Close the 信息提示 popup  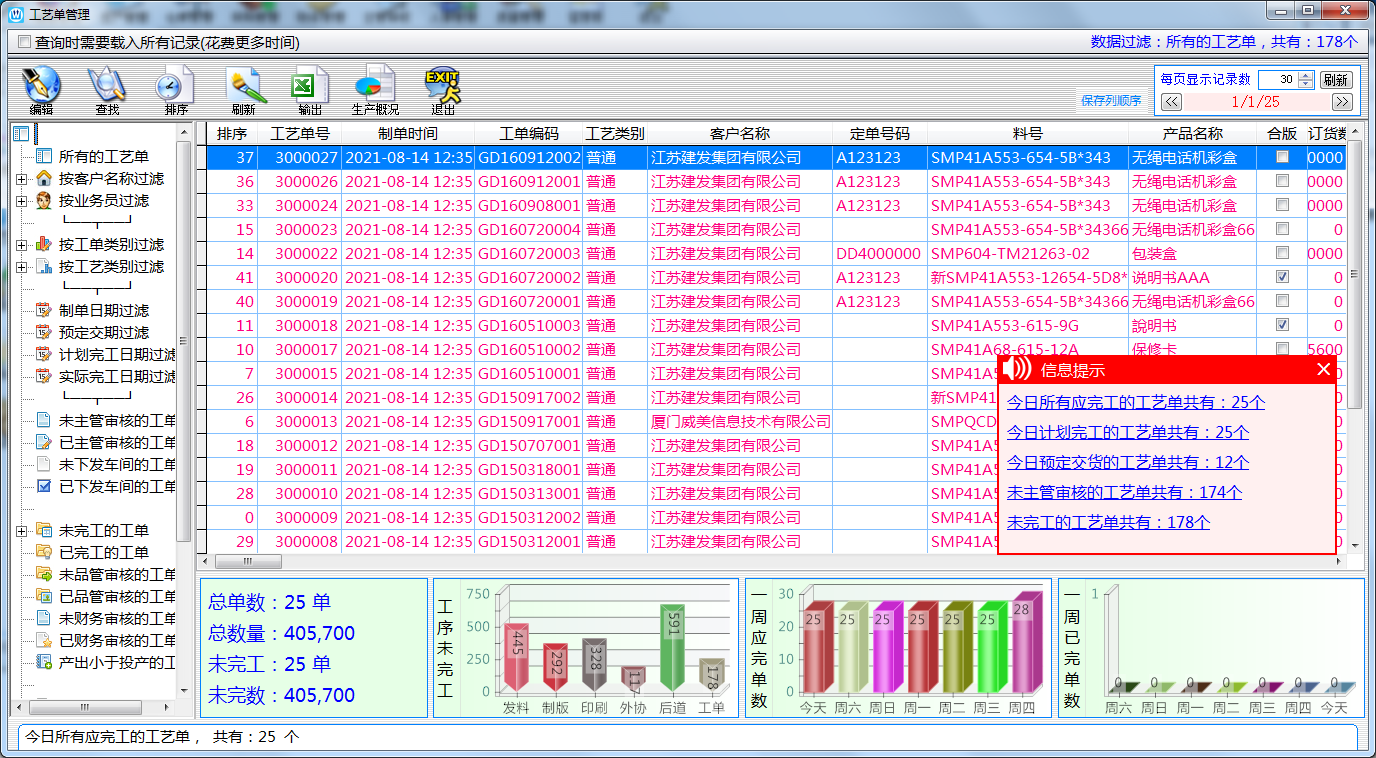[x=1323, y=369]
